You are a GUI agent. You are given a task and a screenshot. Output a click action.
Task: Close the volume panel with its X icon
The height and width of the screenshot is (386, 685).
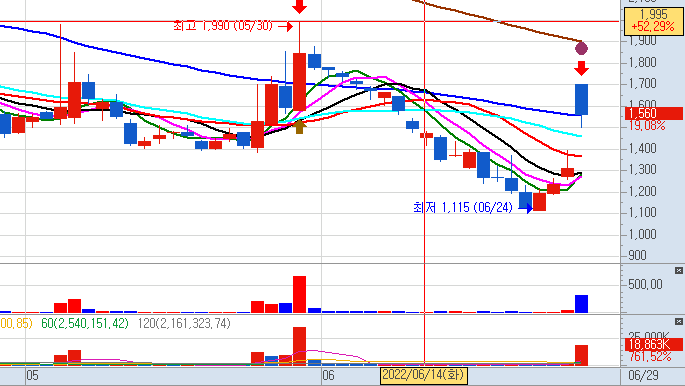(x=678, y=271)
